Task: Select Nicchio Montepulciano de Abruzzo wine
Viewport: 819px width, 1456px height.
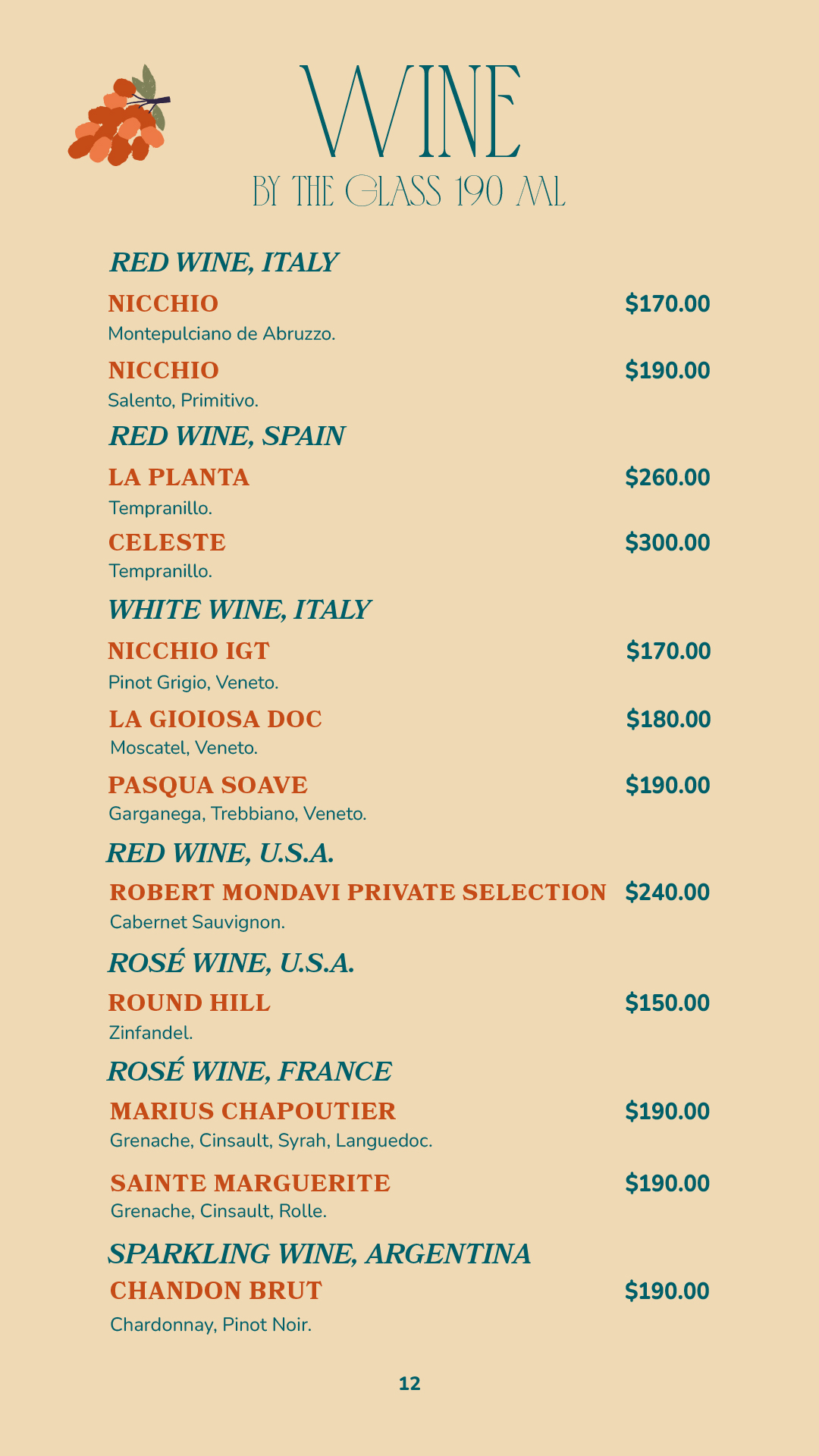Action: pos(163,304)
